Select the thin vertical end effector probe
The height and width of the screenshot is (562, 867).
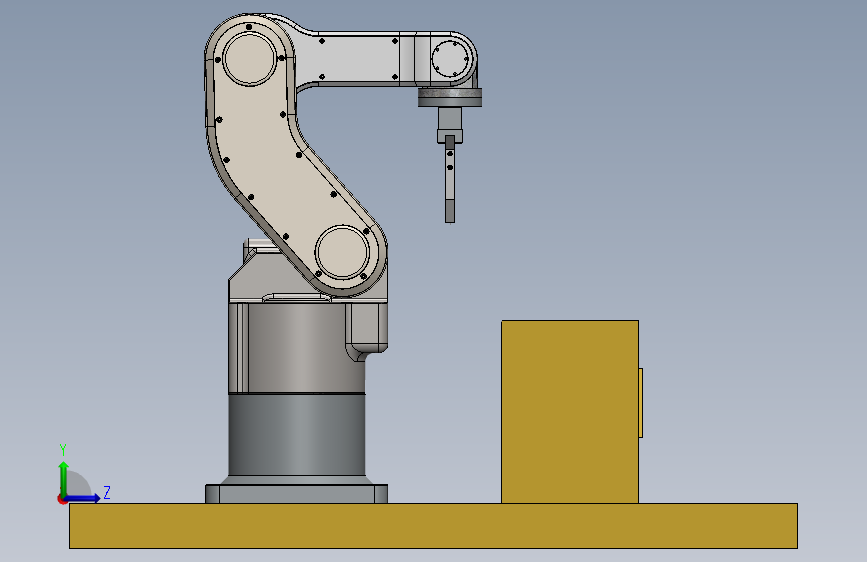coord(450,180)
